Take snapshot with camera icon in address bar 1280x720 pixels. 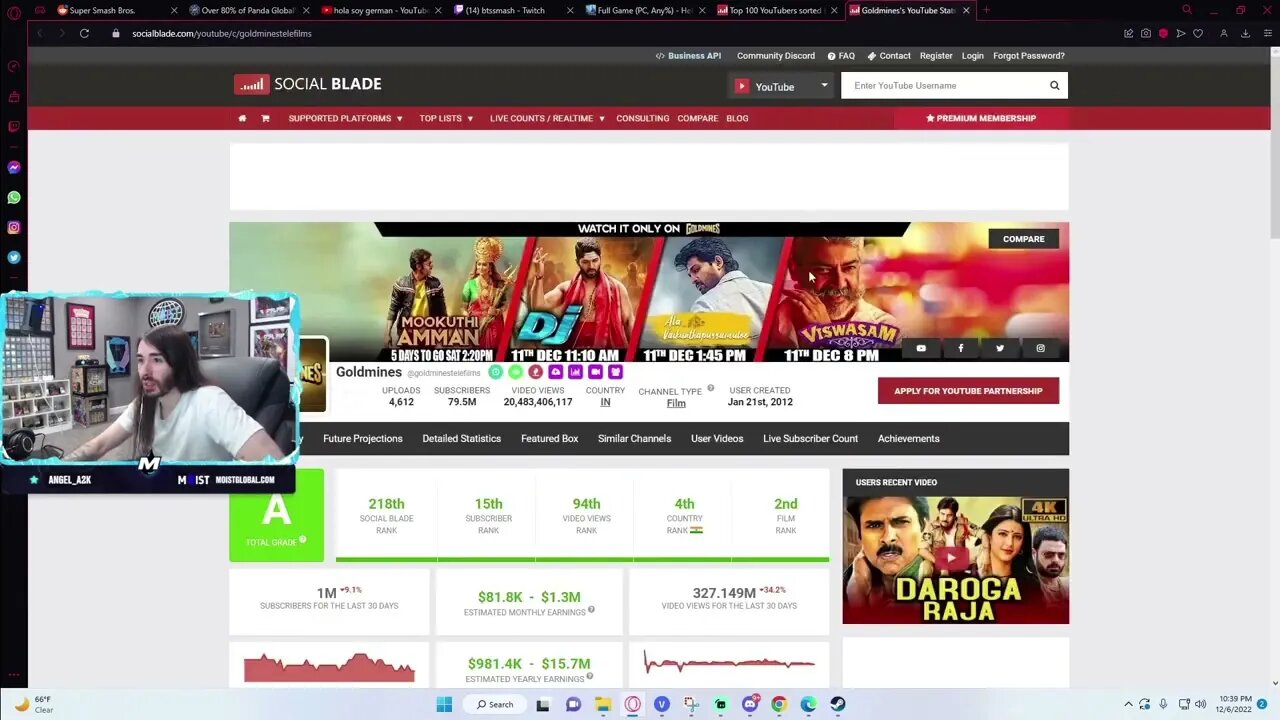1146,33
